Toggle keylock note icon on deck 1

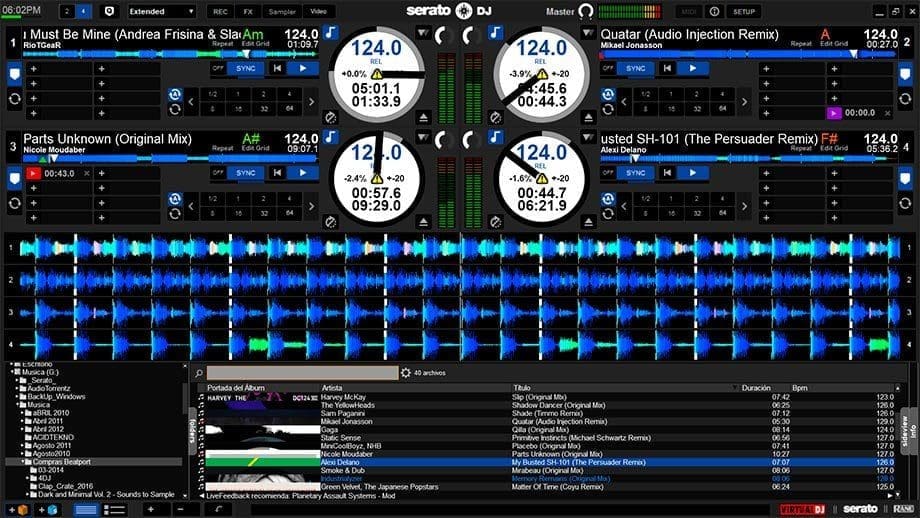point(331,32)
